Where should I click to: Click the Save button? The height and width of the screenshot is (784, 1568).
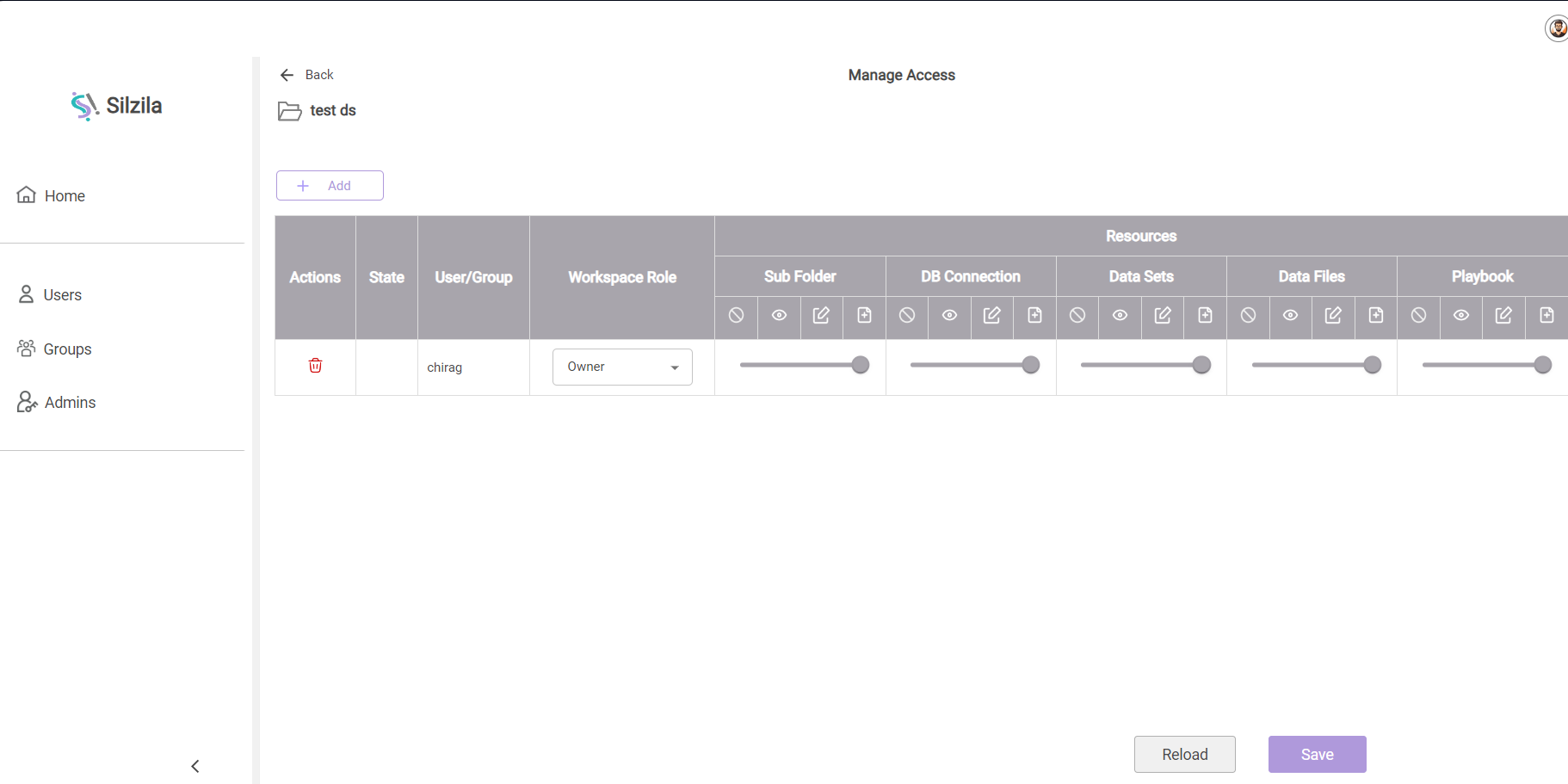tap(1317, 754)
